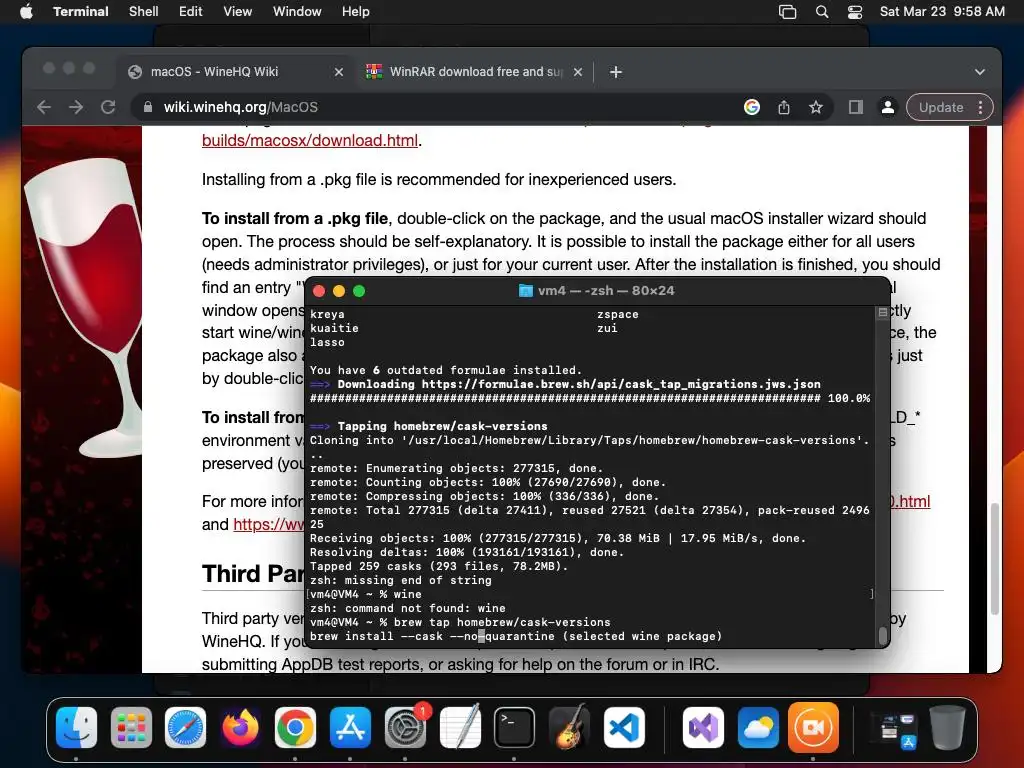This screenshot has width=1024, height=768.
Task: Open the Chrome profile icon
Action: pyautogui.click(x=888, y=107)
